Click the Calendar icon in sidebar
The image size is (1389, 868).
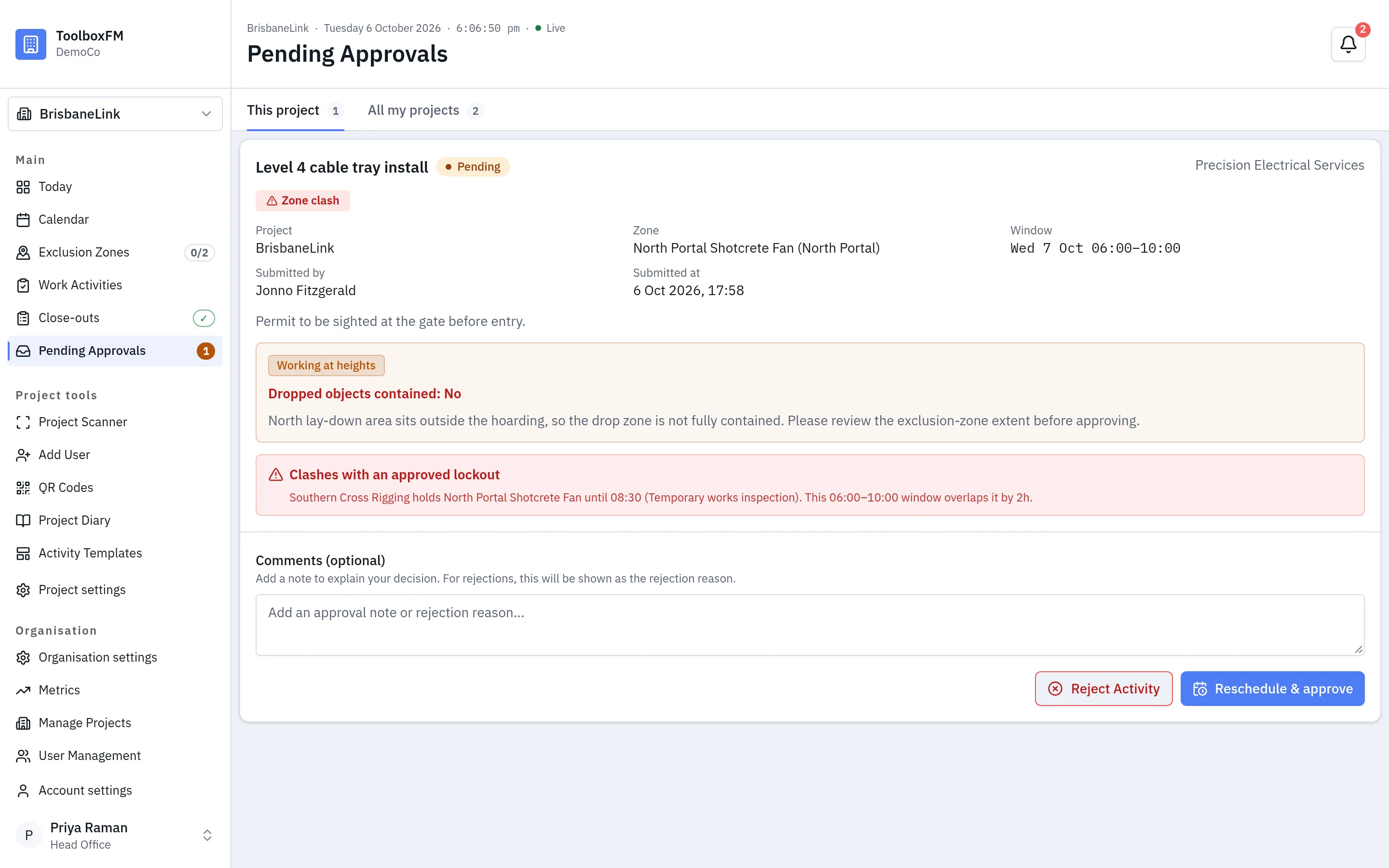click(23, 220)
